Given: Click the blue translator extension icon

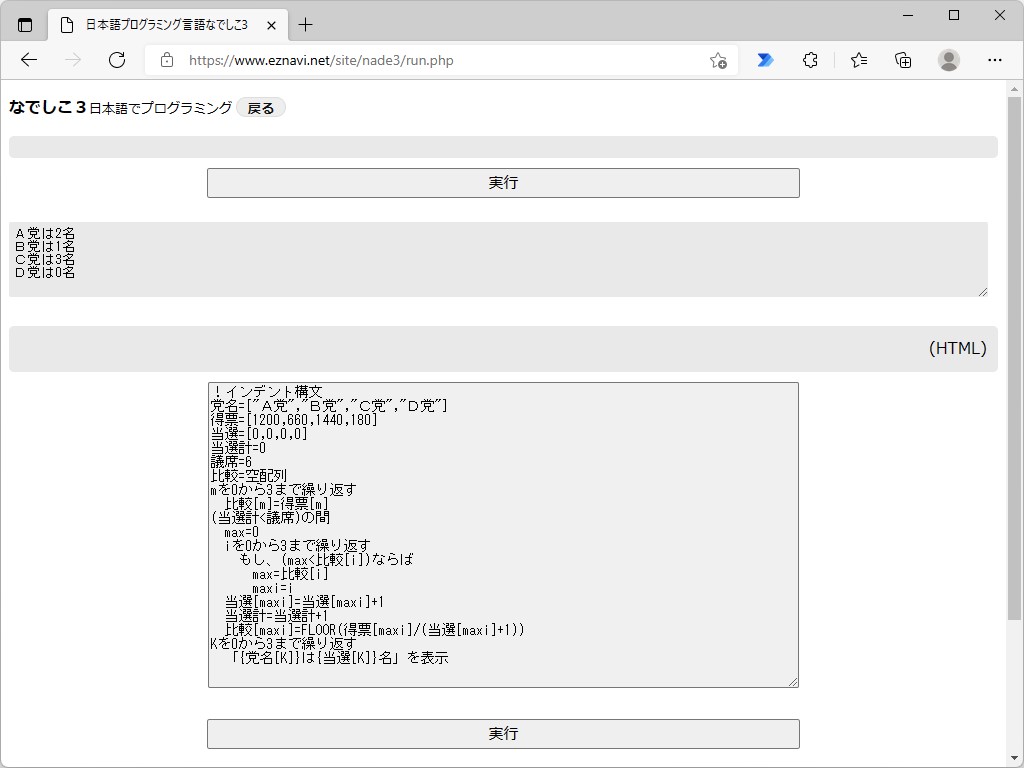Looking at the screenshot, I should pyautogui.click(x=764, y=60).
